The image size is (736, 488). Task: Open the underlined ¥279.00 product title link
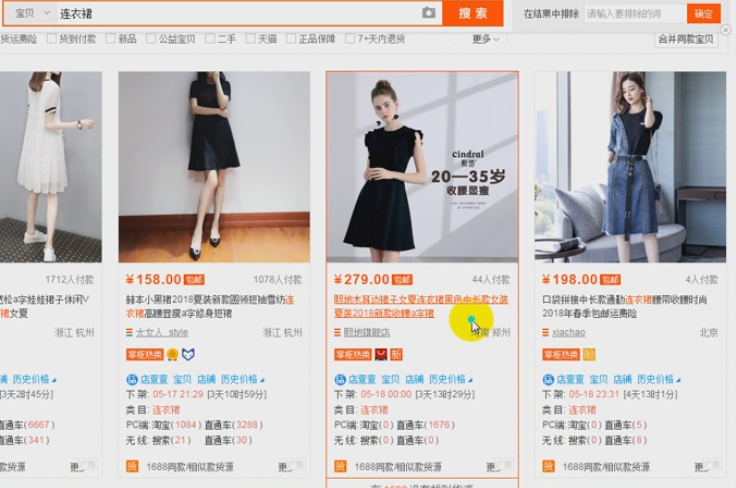click(x=421, y=306)
